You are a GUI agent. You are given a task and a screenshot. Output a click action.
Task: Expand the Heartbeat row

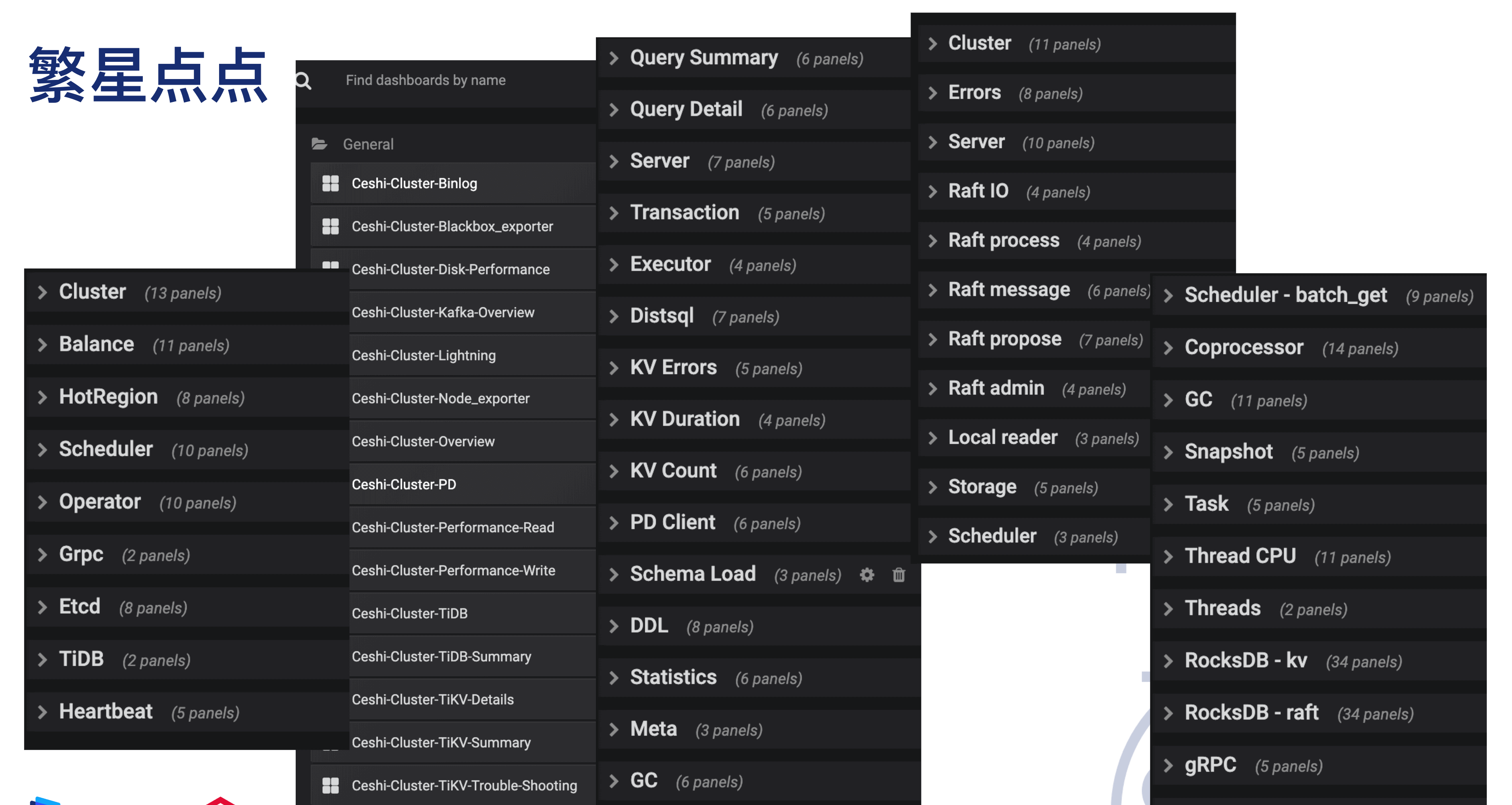(x=187, y=711)
